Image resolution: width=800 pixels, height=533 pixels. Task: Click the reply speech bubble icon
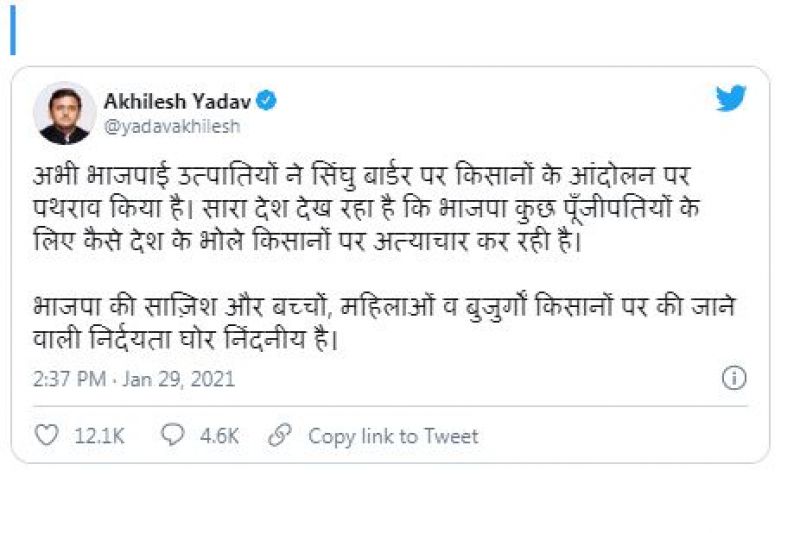(173, 436)
